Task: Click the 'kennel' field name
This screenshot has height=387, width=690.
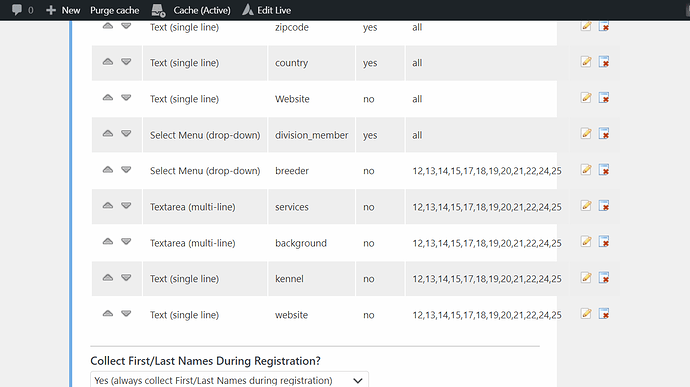Action: click(x=289, y=279)
